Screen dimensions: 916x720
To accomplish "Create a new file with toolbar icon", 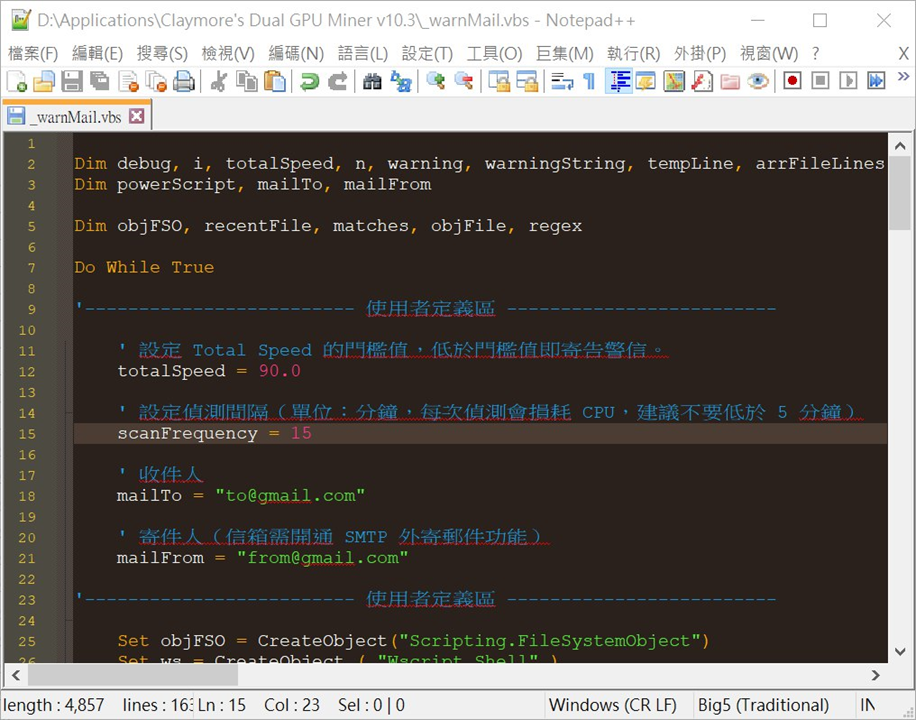I will (16, 81).
